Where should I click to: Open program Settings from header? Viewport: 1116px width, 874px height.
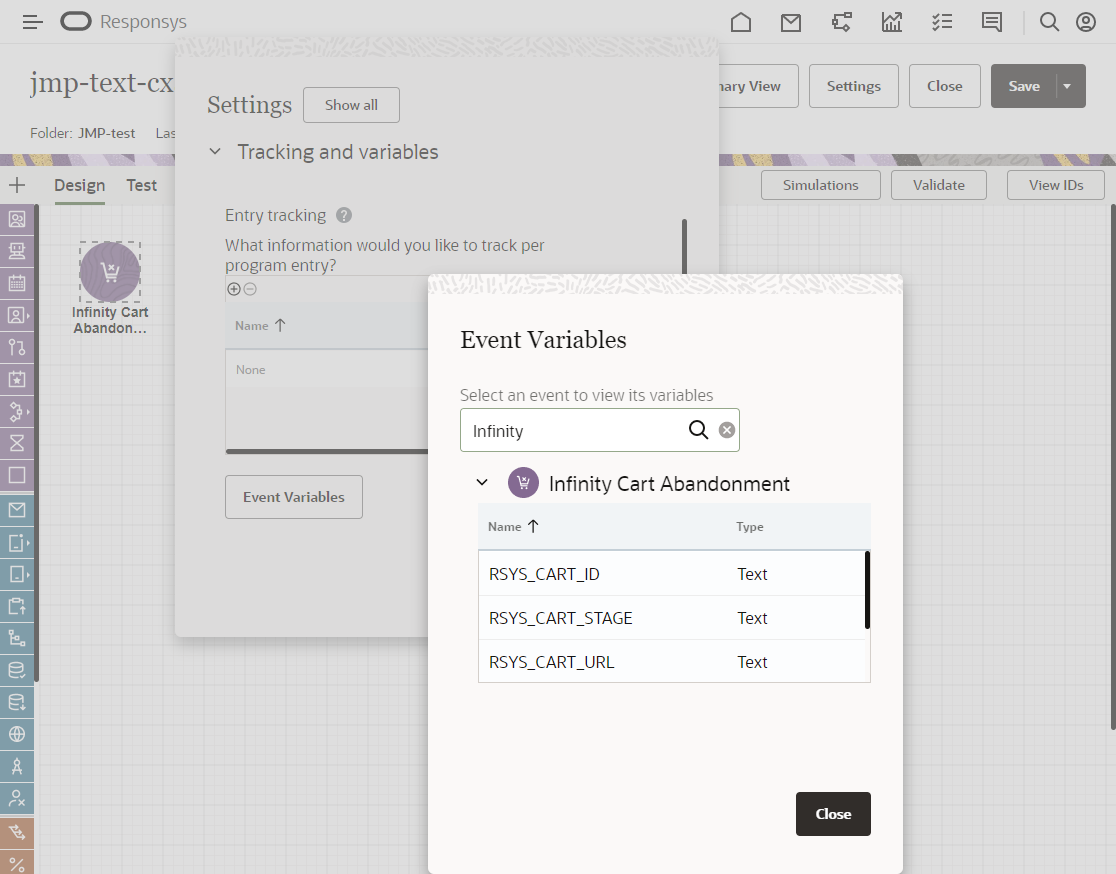pos(853,86)
